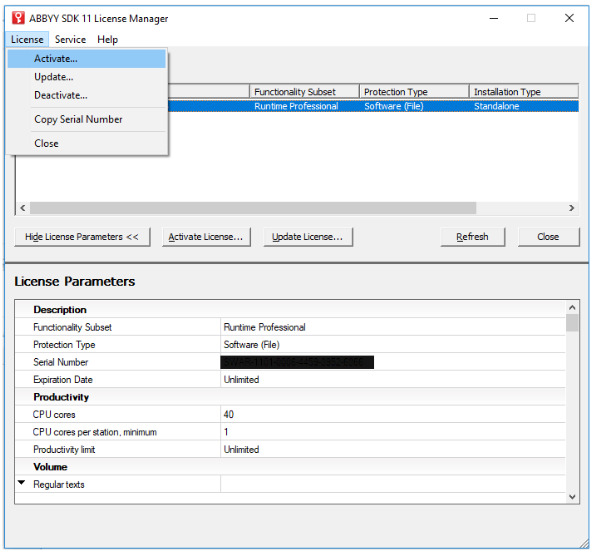The image size is (592, 553).
Task: Click the CPU cores label
Action: point(54,415)
